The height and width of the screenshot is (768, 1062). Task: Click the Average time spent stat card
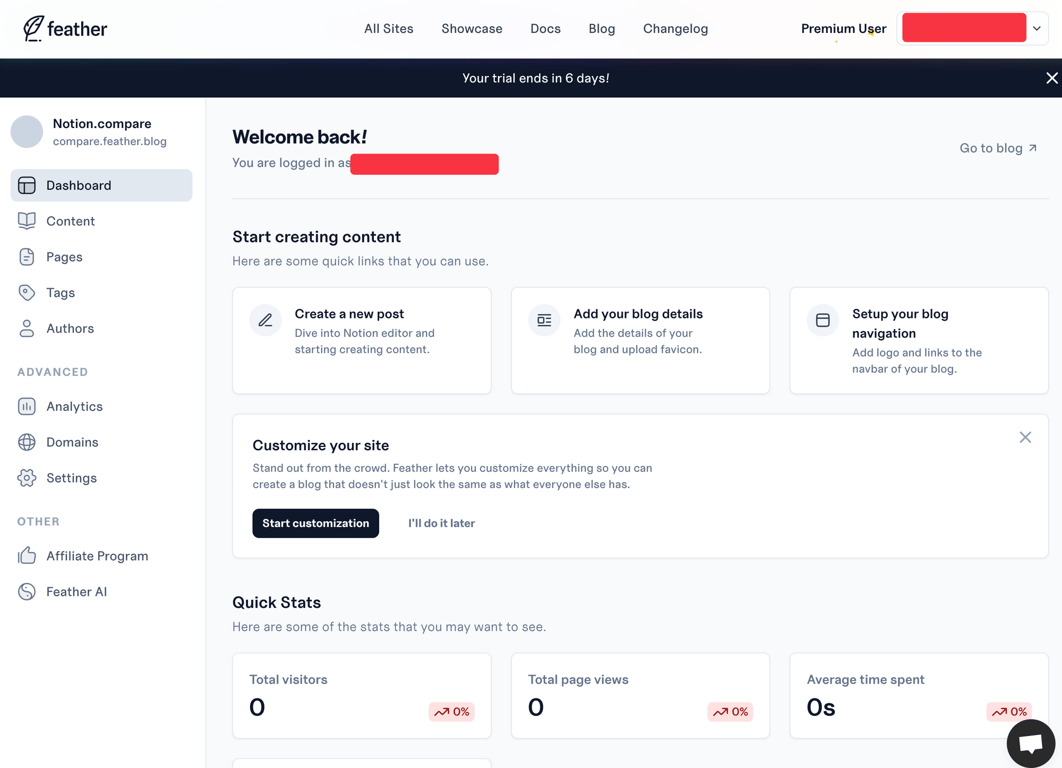[919, 696]
